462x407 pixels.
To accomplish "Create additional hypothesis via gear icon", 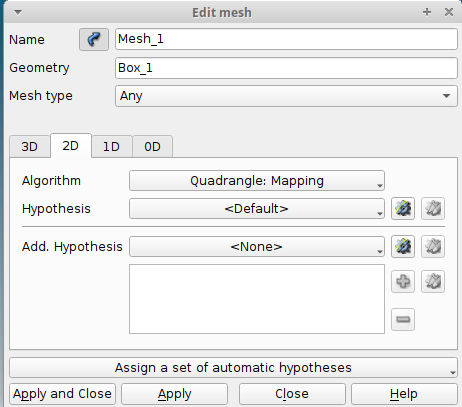I will 403,247.
